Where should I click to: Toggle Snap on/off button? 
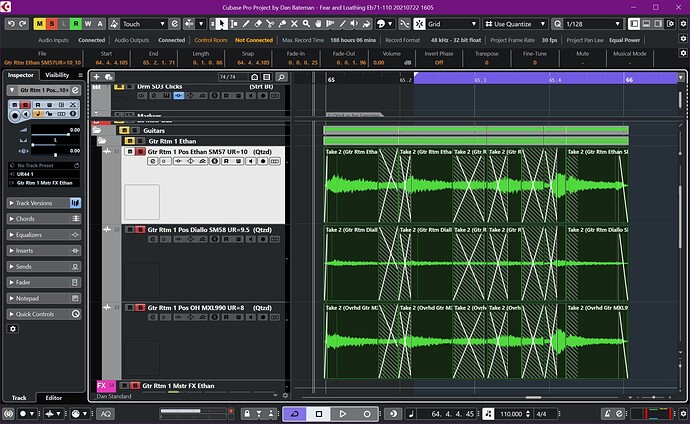[419, 24]
